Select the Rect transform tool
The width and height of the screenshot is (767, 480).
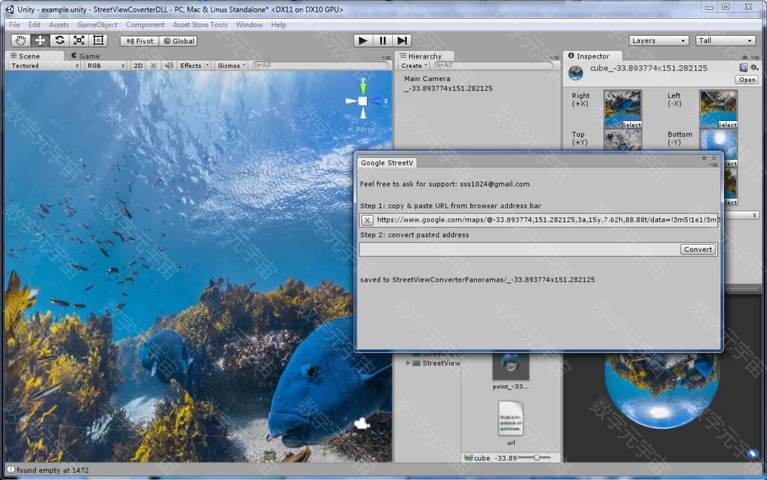[98, 41]
